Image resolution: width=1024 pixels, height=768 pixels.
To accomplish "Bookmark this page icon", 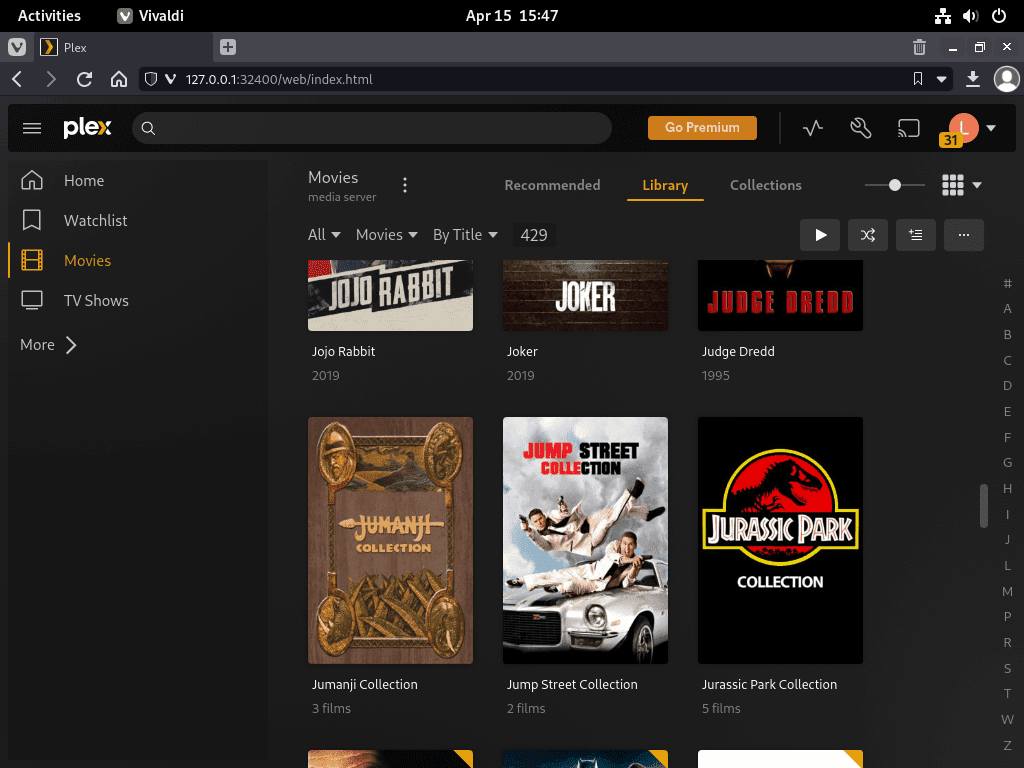I will click(918, 79).
